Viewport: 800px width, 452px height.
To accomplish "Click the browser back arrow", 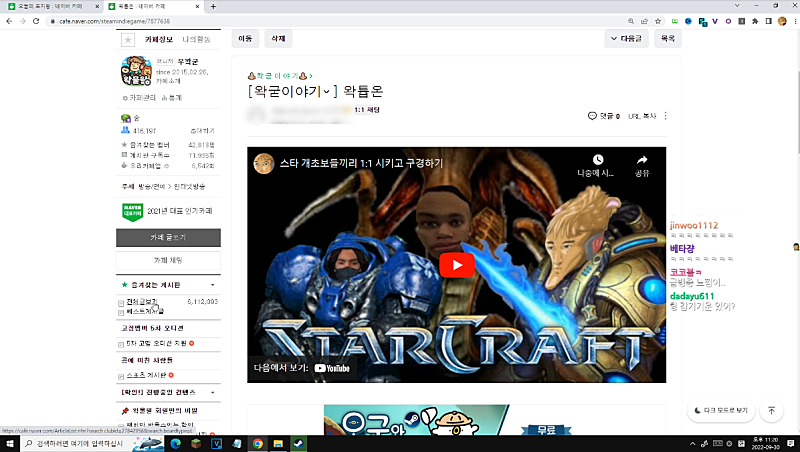I will coord(9,21).
